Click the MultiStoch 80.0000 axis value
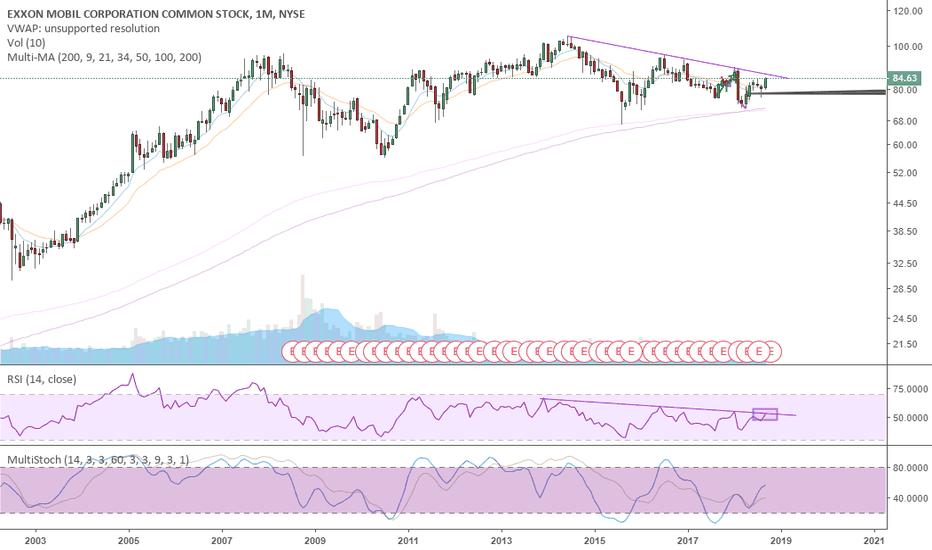932x550 pixels. pyautogui.click(x=911, y=468)
